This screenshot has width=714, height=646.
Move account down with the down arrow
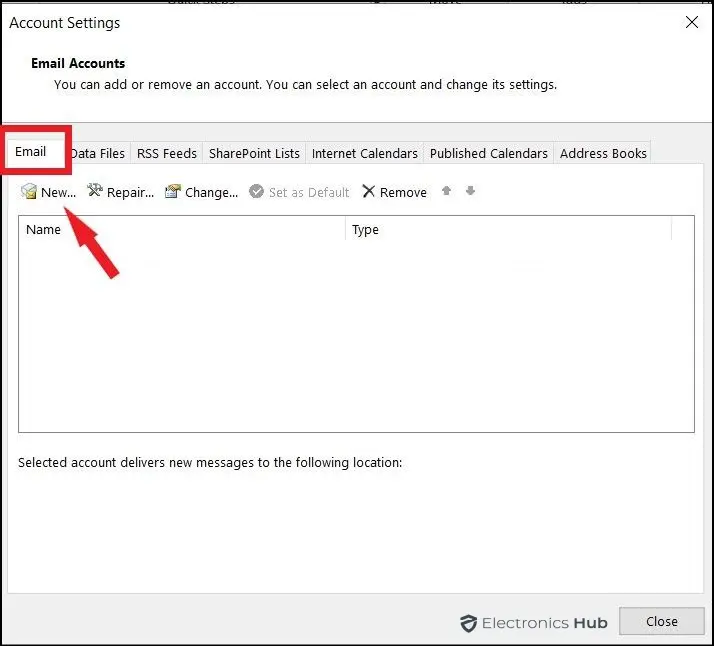(x=470, y=191)
